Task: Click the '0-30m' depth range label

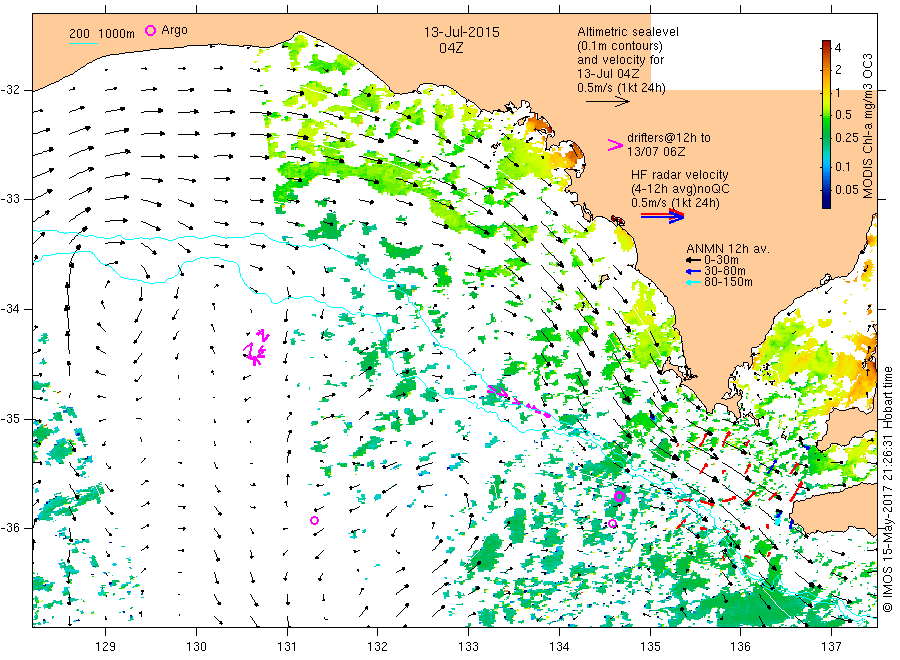Action: [721, 260]
